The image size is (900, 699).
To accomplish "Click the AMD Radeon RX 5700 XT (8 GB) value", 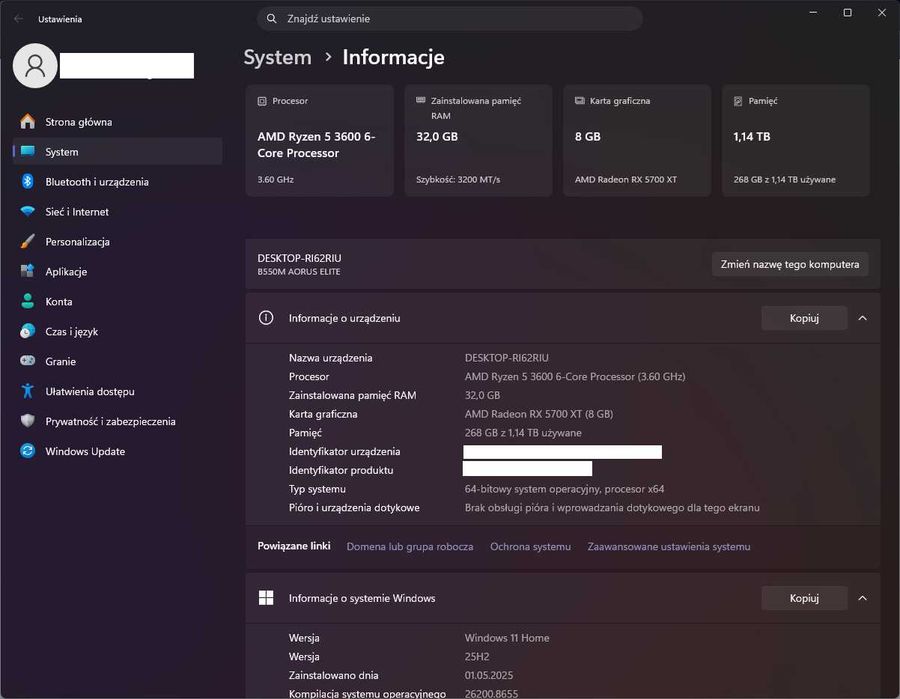I will [x=538, y=414].
